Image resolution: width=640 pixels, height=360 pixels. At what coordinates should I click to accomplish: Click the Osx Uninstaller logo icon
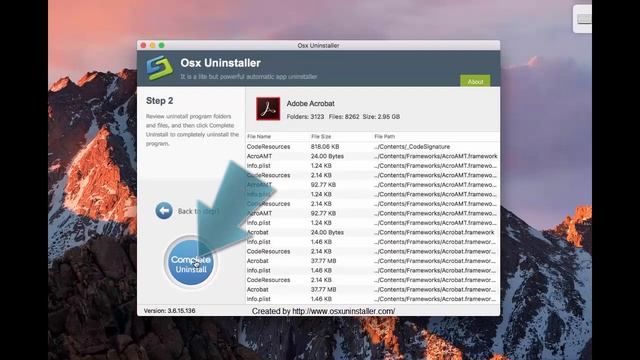point(159,67)
